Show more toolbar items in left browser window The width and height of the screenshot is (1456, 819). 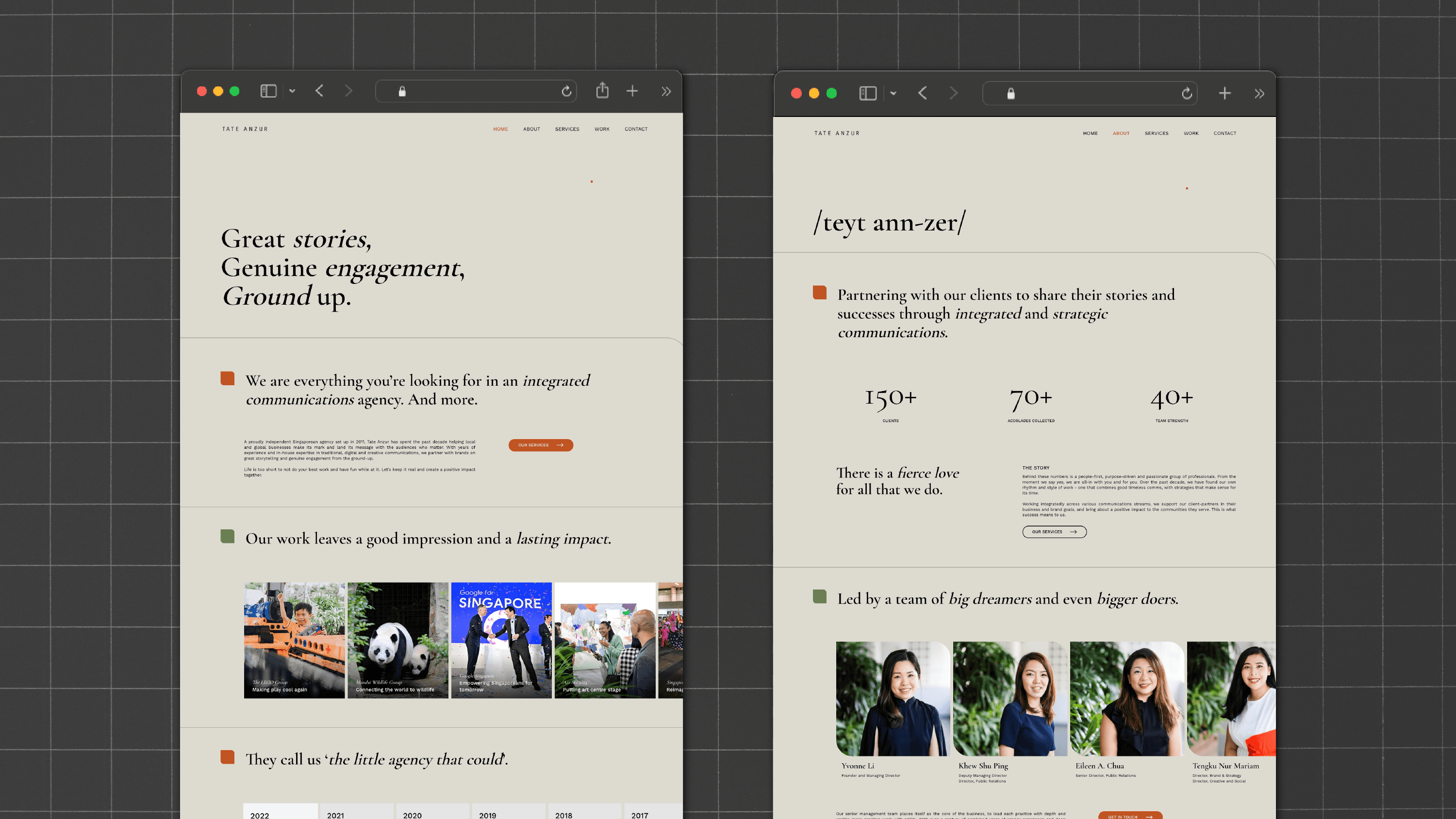click(x=666, y=92)
